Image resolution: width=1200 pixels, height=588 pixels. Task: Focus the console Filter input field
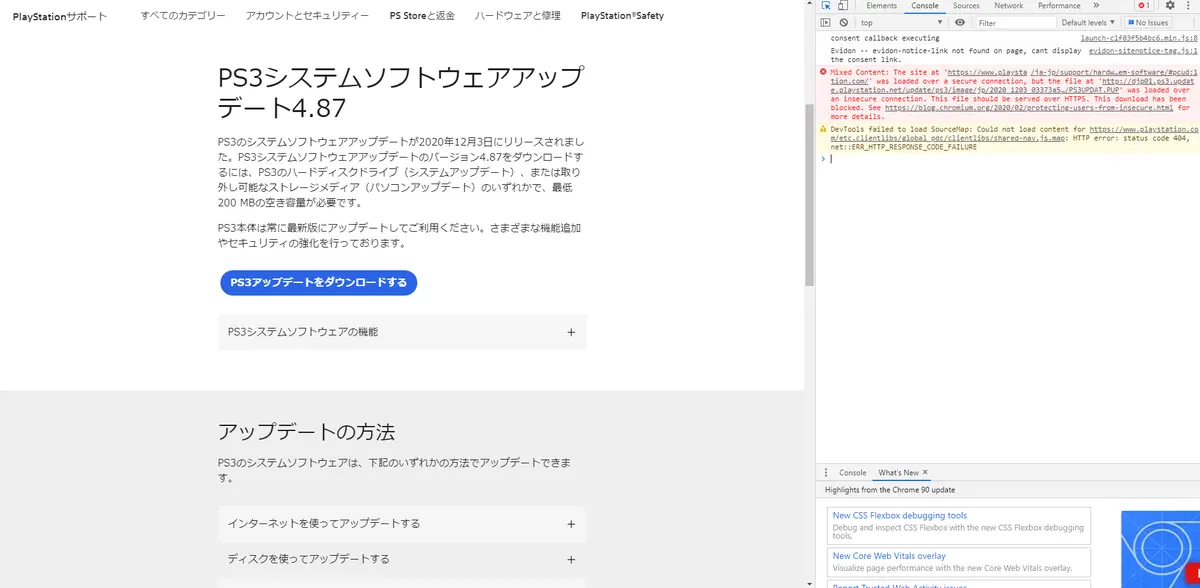[1014, 22]
